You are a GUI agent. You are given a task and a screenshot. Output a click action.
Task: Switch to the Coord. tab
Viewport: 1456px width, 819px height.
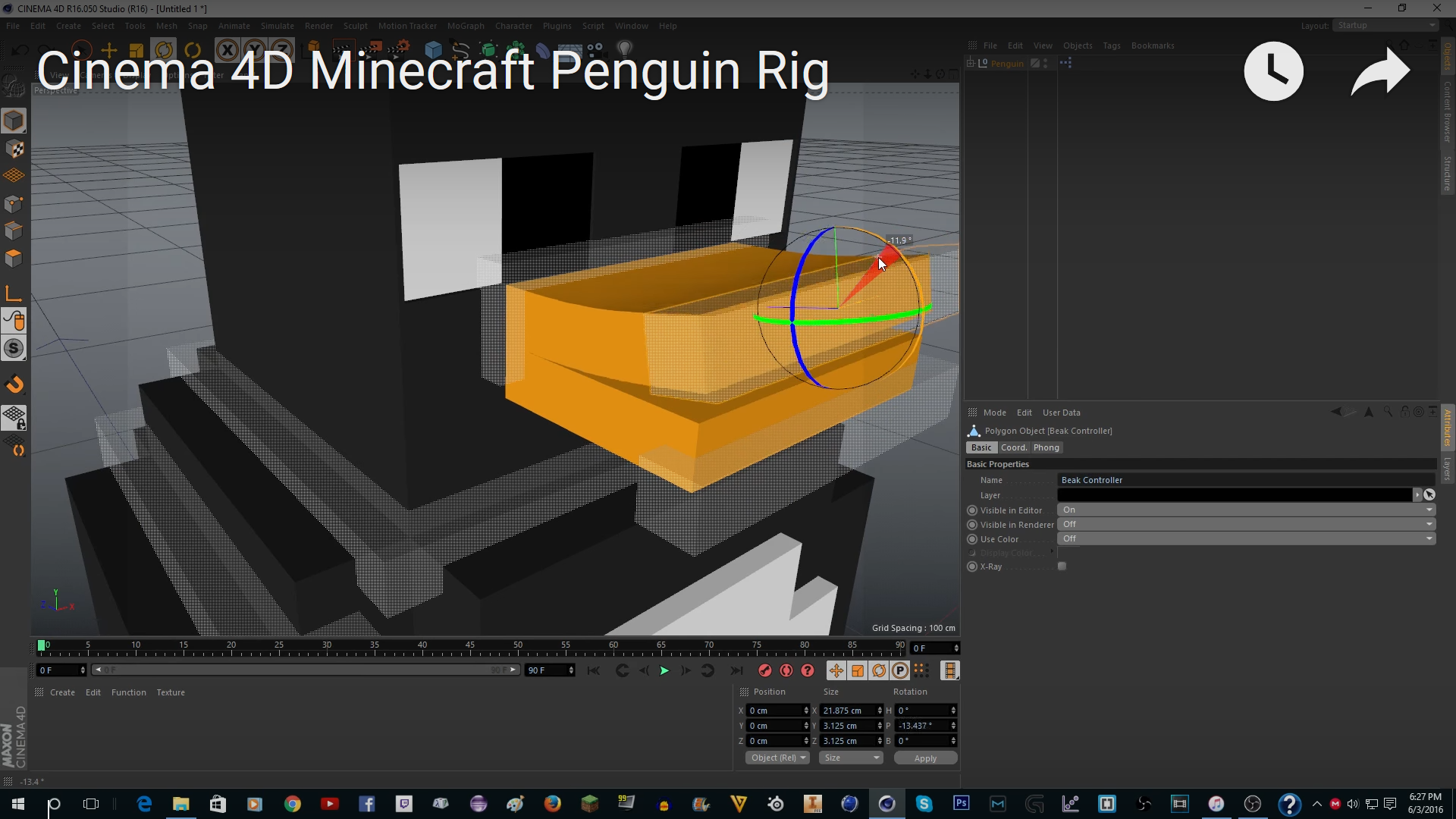[1013, 447]
